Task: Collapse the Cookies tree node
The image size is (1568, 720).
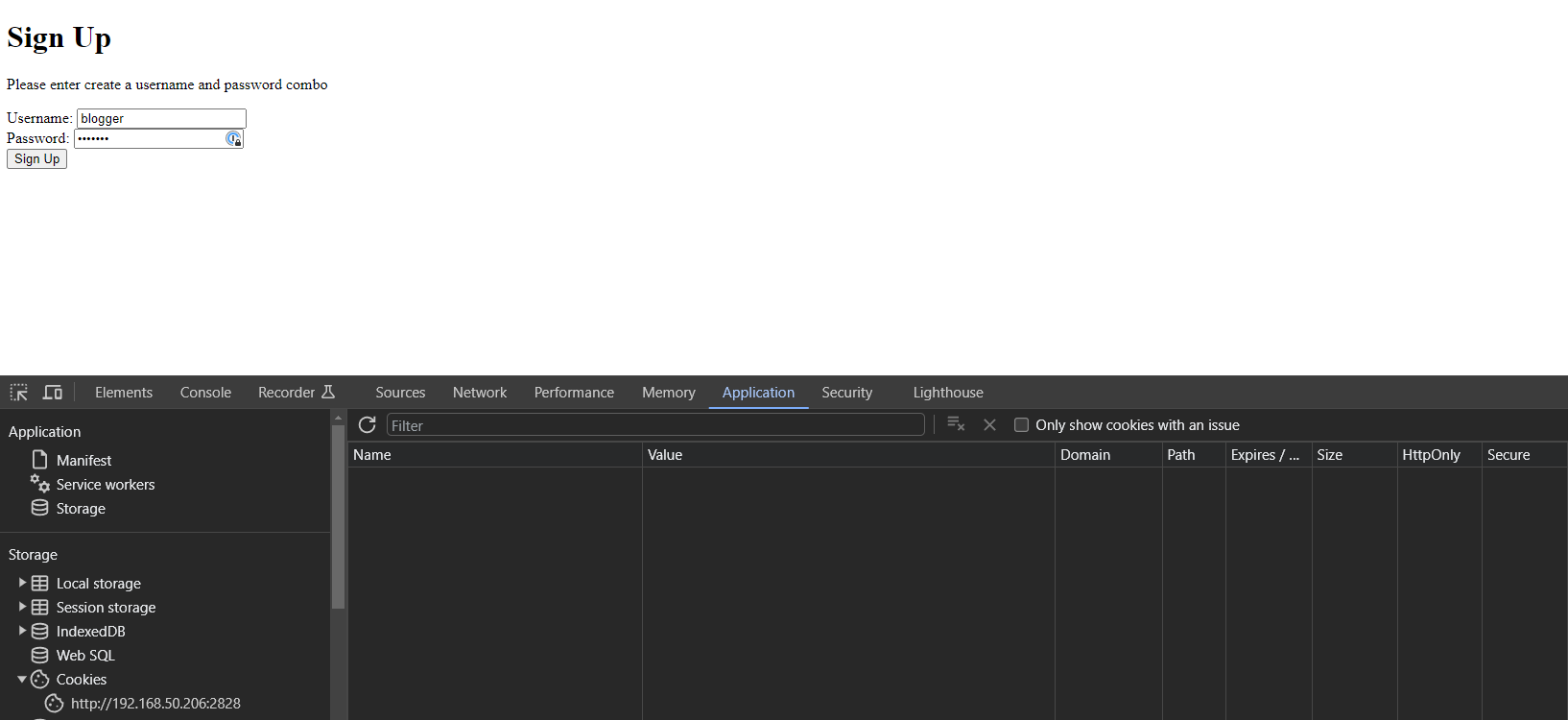Action: (22, 680)
